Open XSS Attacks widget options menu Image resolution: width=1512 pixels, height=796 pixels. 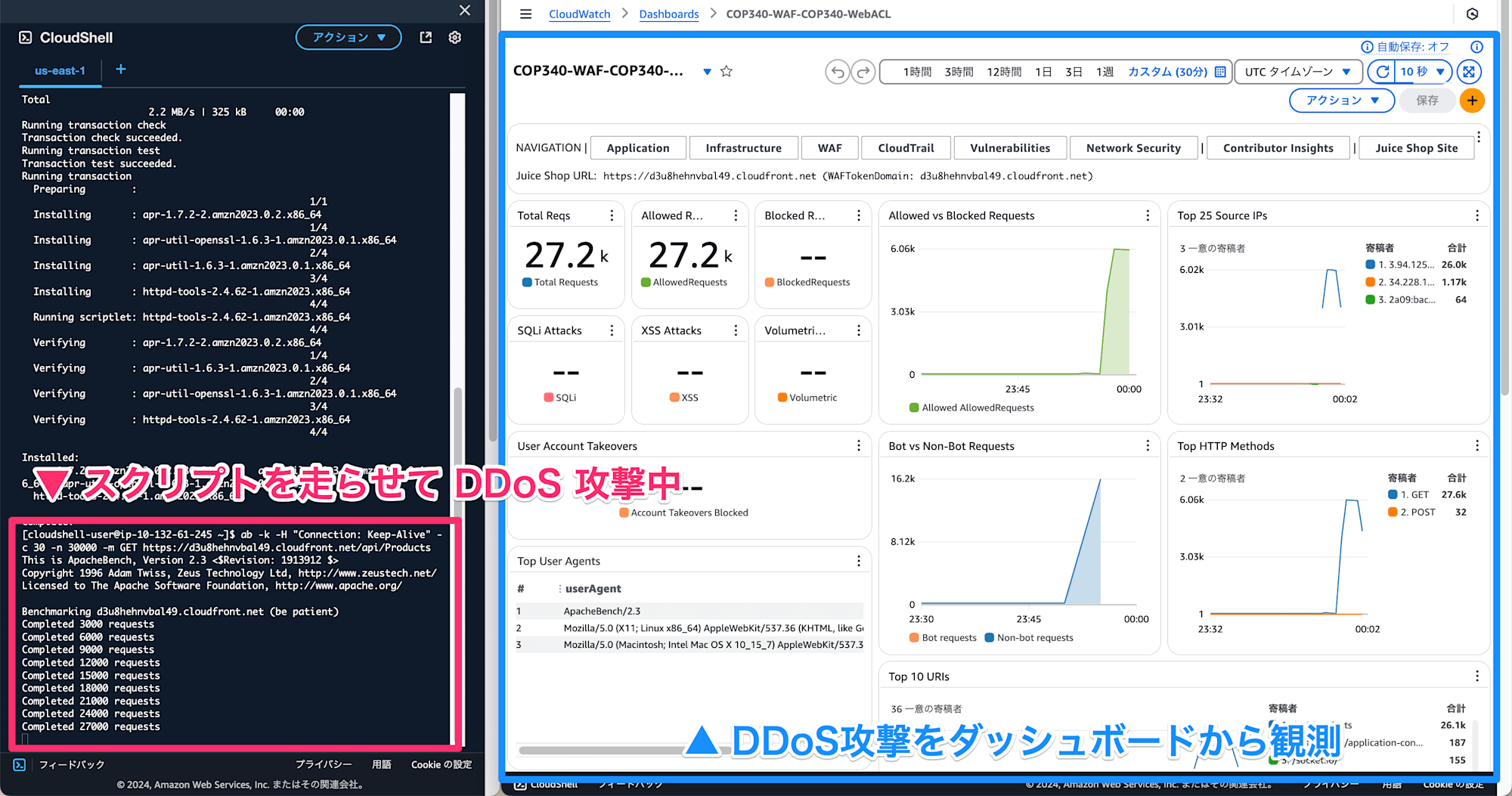pos(736,330)
